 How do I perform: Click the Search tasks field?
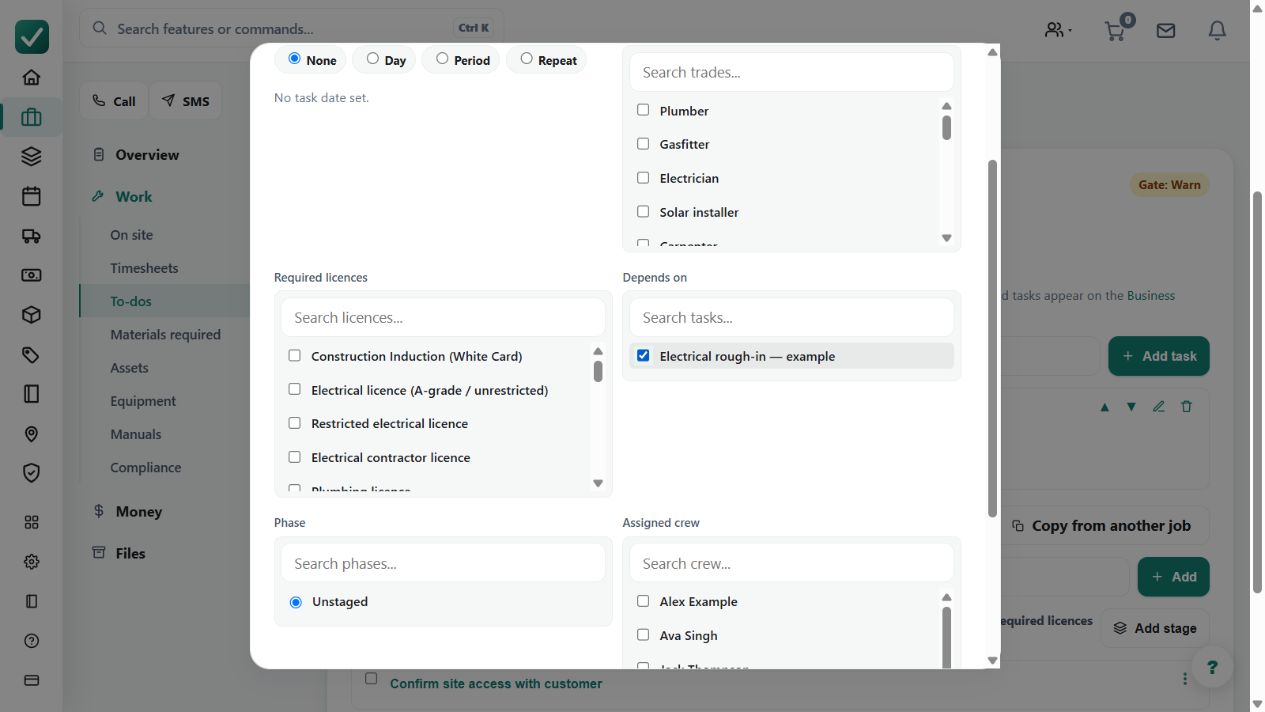click(x=791, y=317)
